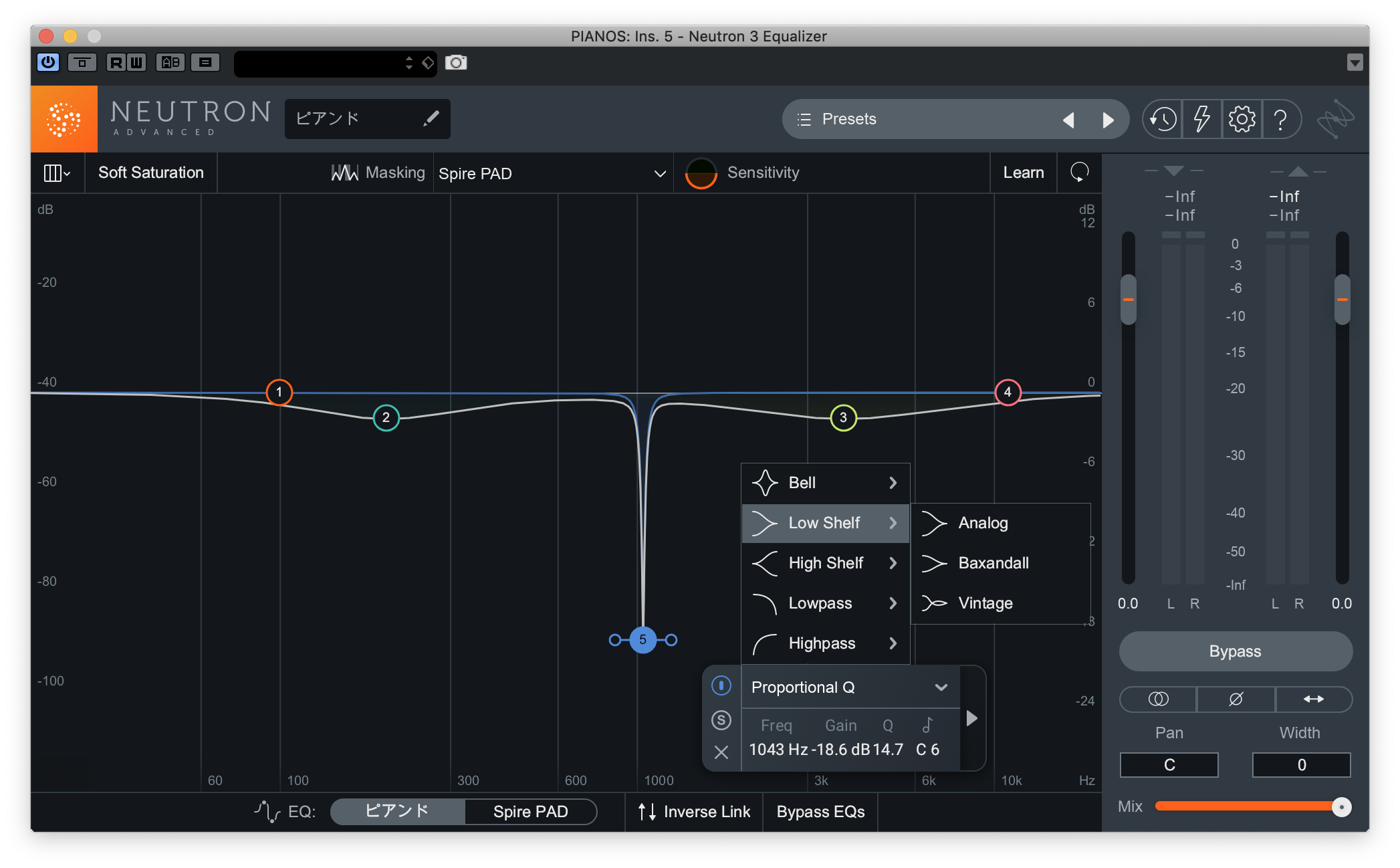The image size is (1400, 868).
Task: Click the invert phase icon
Action: coord(1236,699)
